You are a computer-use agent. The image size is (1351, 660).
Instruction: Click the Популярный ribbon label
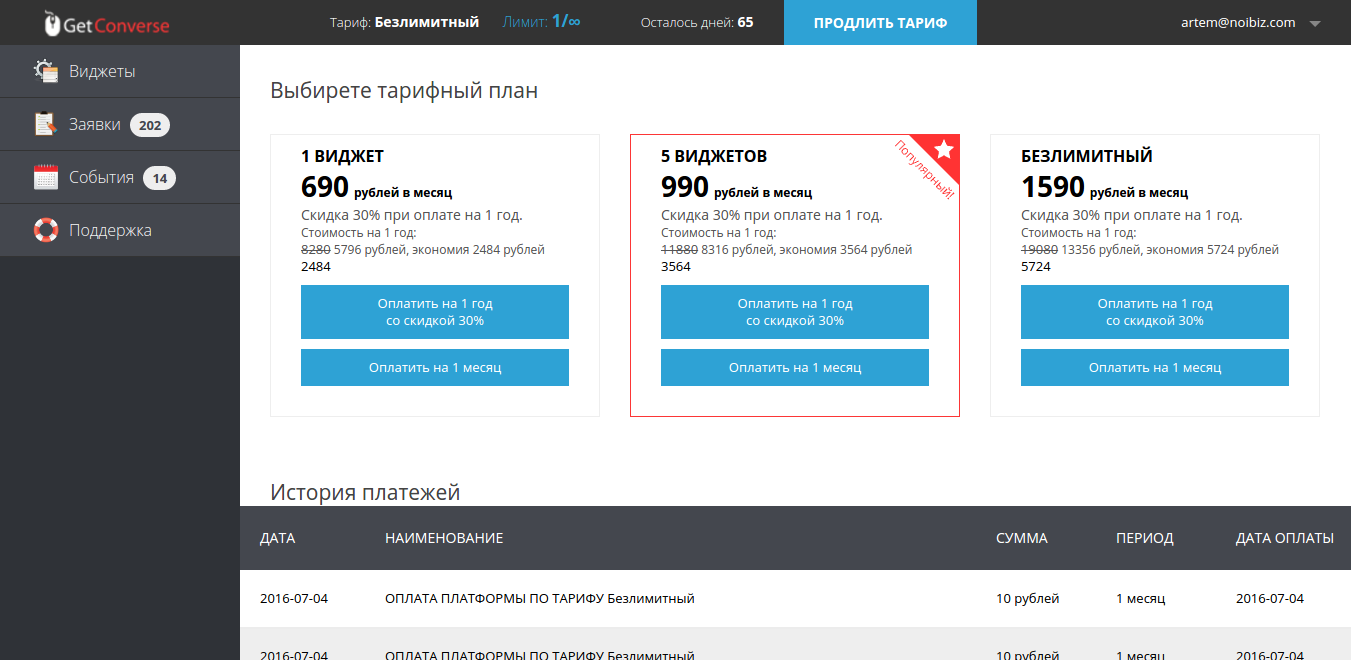click(x=924, y=170)
